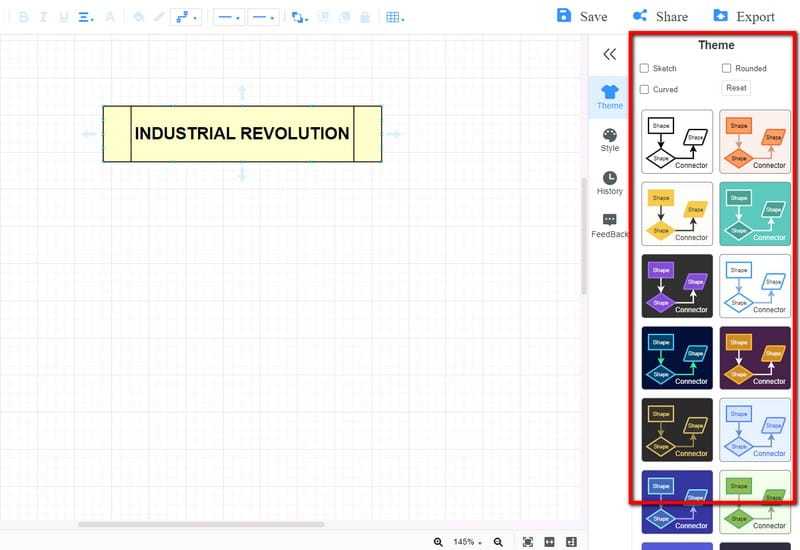This screenshot has width=800, height=550.
Task: Click the zoom in magnifier icon
Action: pos(438,542)
